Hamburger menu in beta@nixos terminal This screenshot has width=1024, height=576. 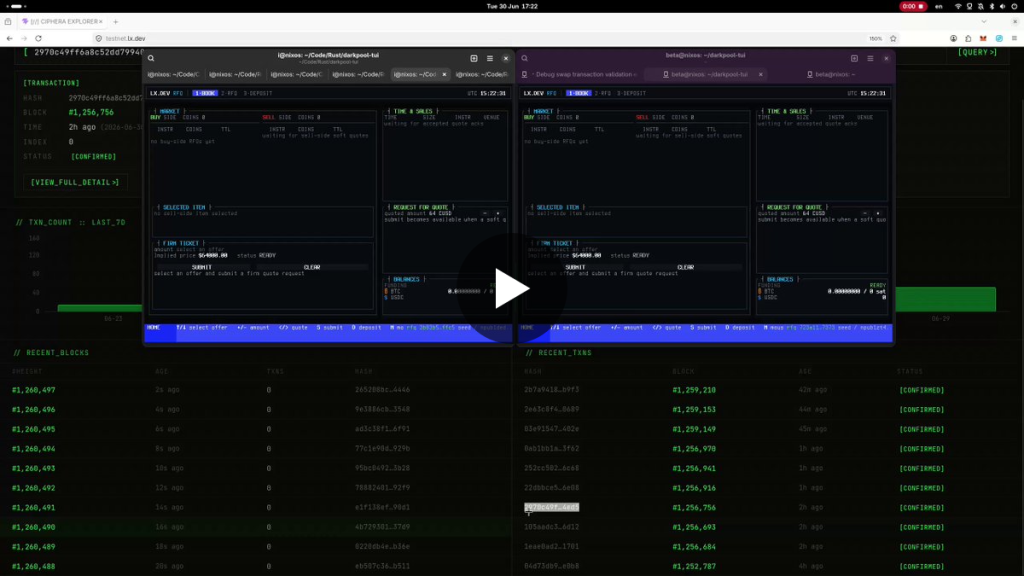tap(870, 58)
